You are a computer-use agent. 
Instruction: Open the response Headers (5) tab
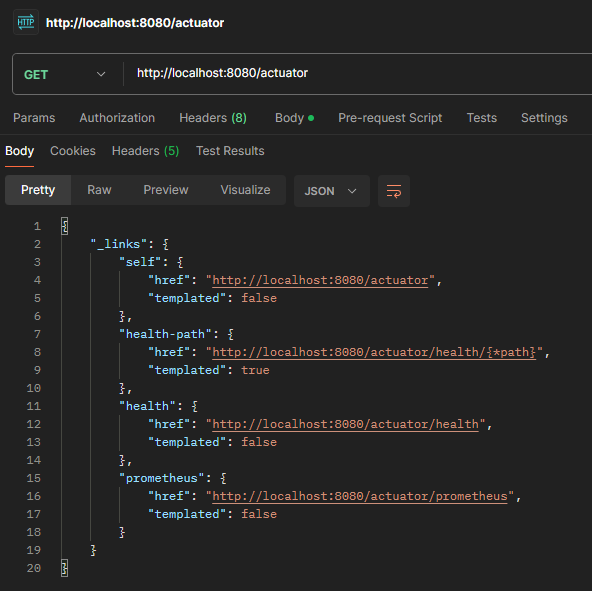pyautogui.click(x=145, y=151)
